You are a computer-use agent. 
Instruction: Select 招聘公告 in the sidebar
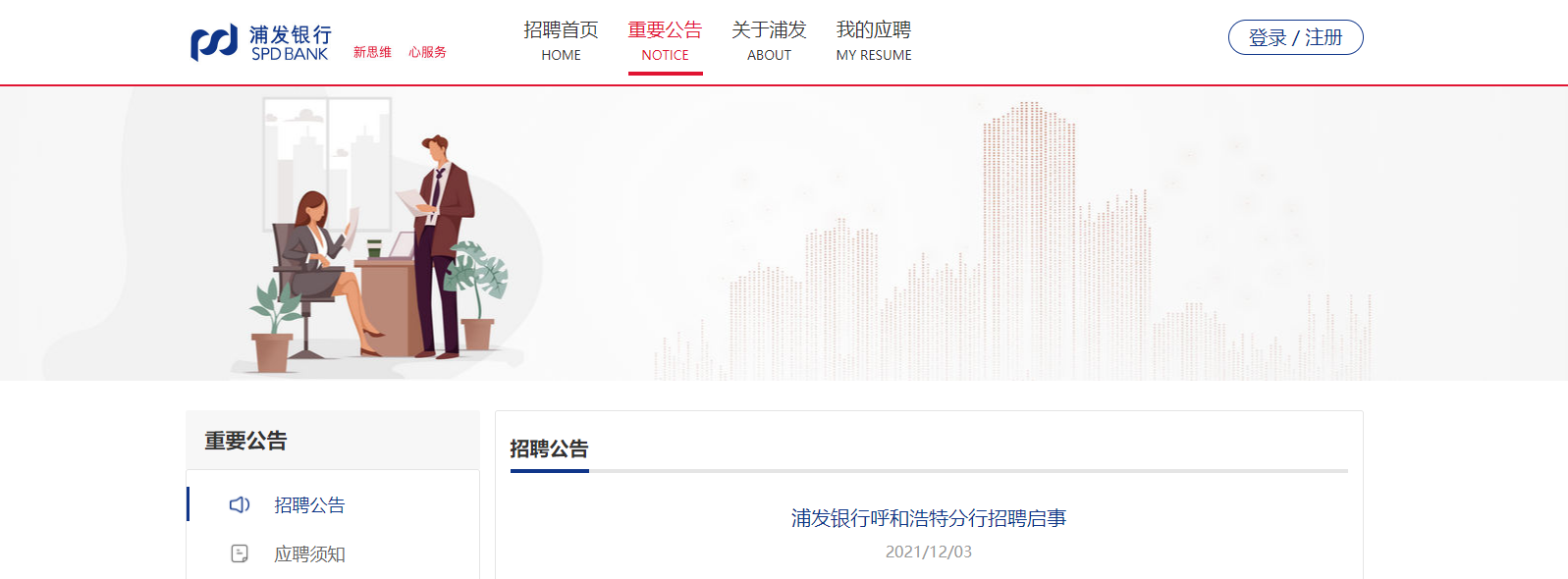309,504
